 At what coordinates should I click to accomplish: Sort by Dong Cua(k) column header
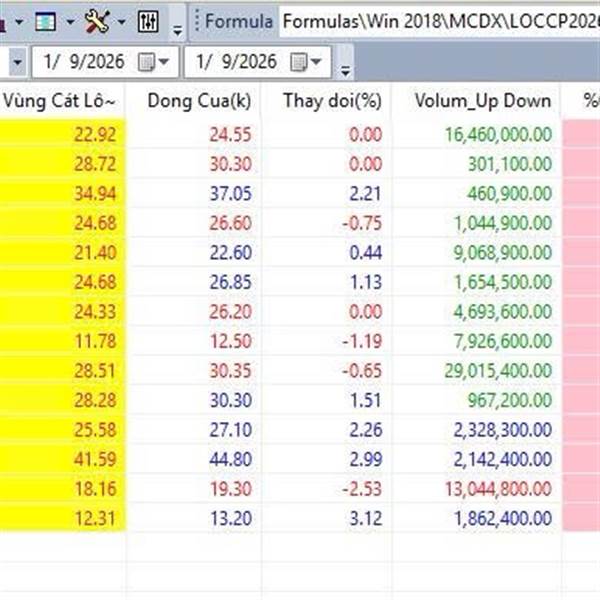click(195, 100)
